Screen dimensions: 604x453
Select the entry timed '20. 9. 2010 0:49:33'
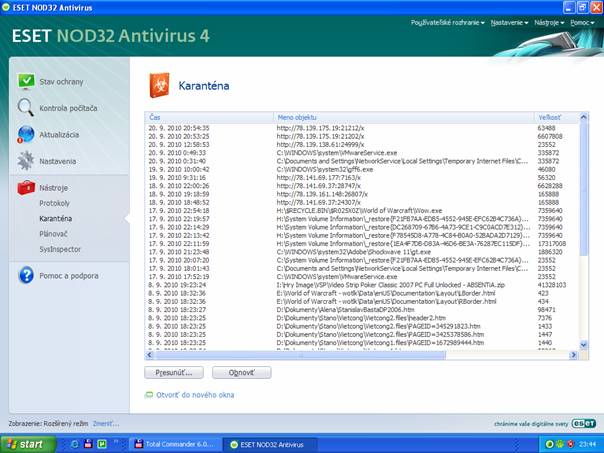coord(361,153)
